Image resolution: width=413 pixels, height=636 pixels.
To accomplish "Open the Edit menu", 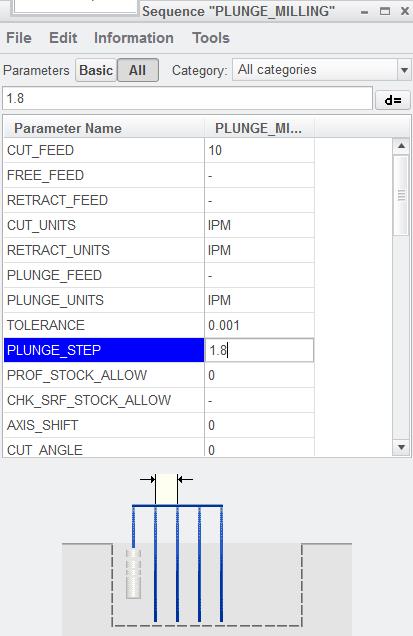I will tap(63, 38).
